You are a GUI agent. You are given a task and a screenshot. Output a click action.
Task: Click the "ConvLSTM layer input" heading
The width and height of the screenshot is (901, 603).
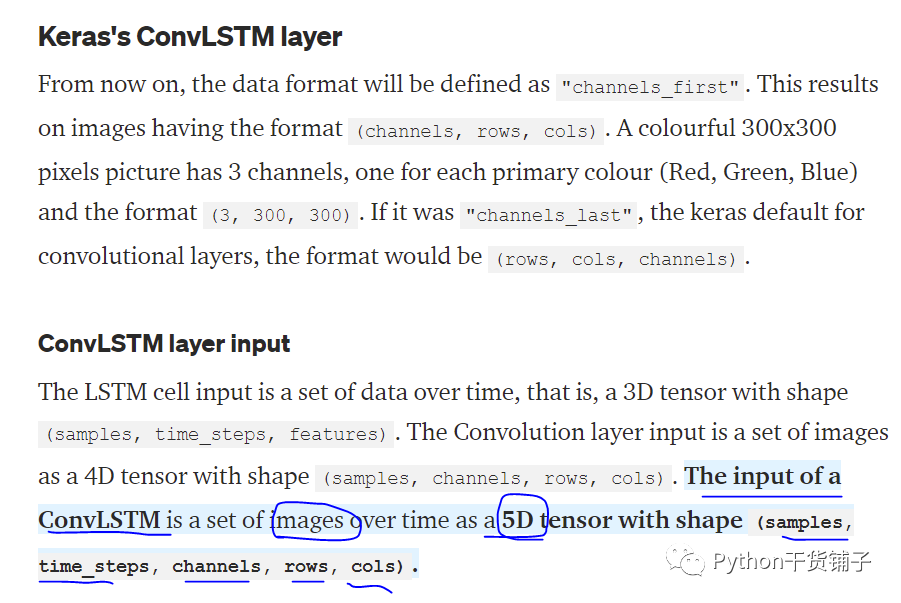(164, 344)
